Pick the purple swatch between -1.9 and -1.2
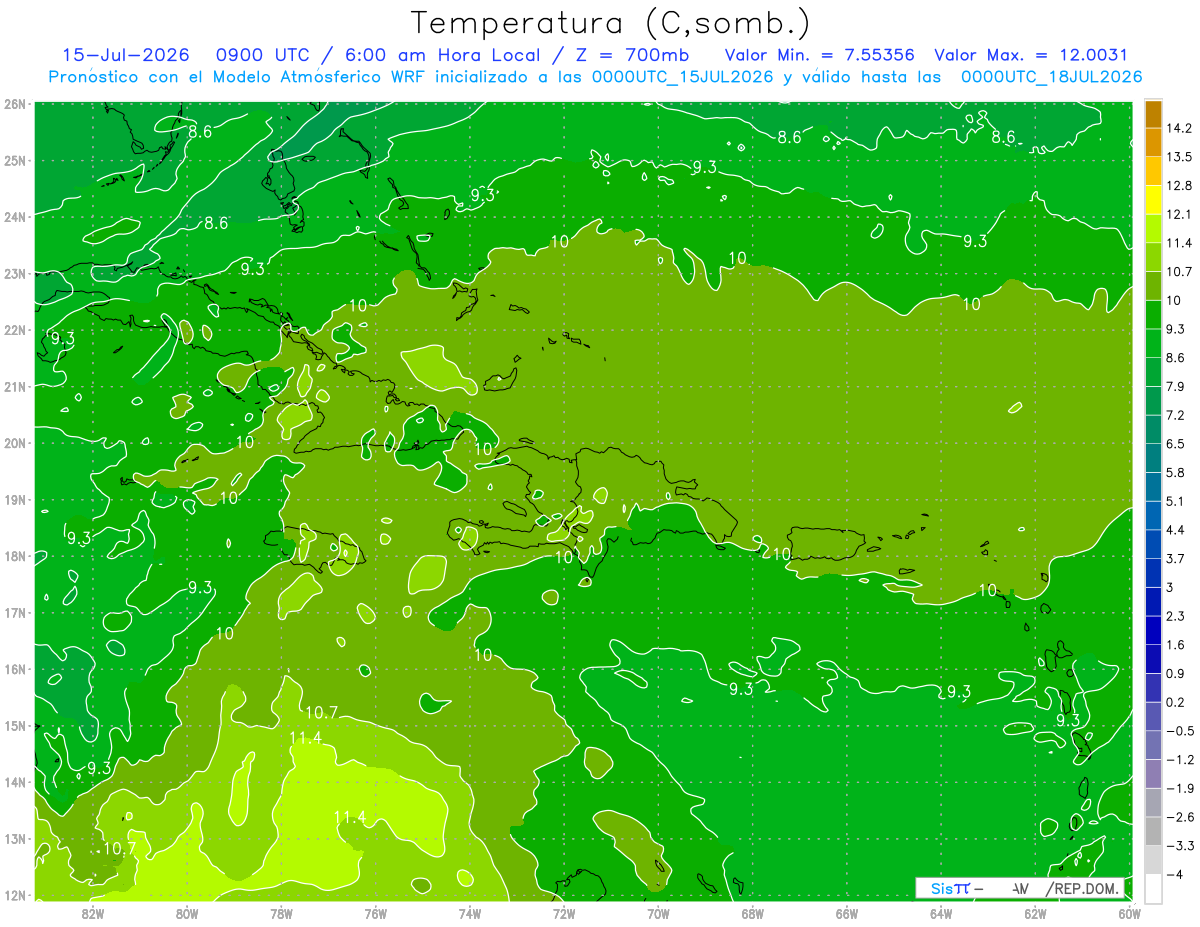The height and width of the screenshot is (927, 1200). 1153,774
